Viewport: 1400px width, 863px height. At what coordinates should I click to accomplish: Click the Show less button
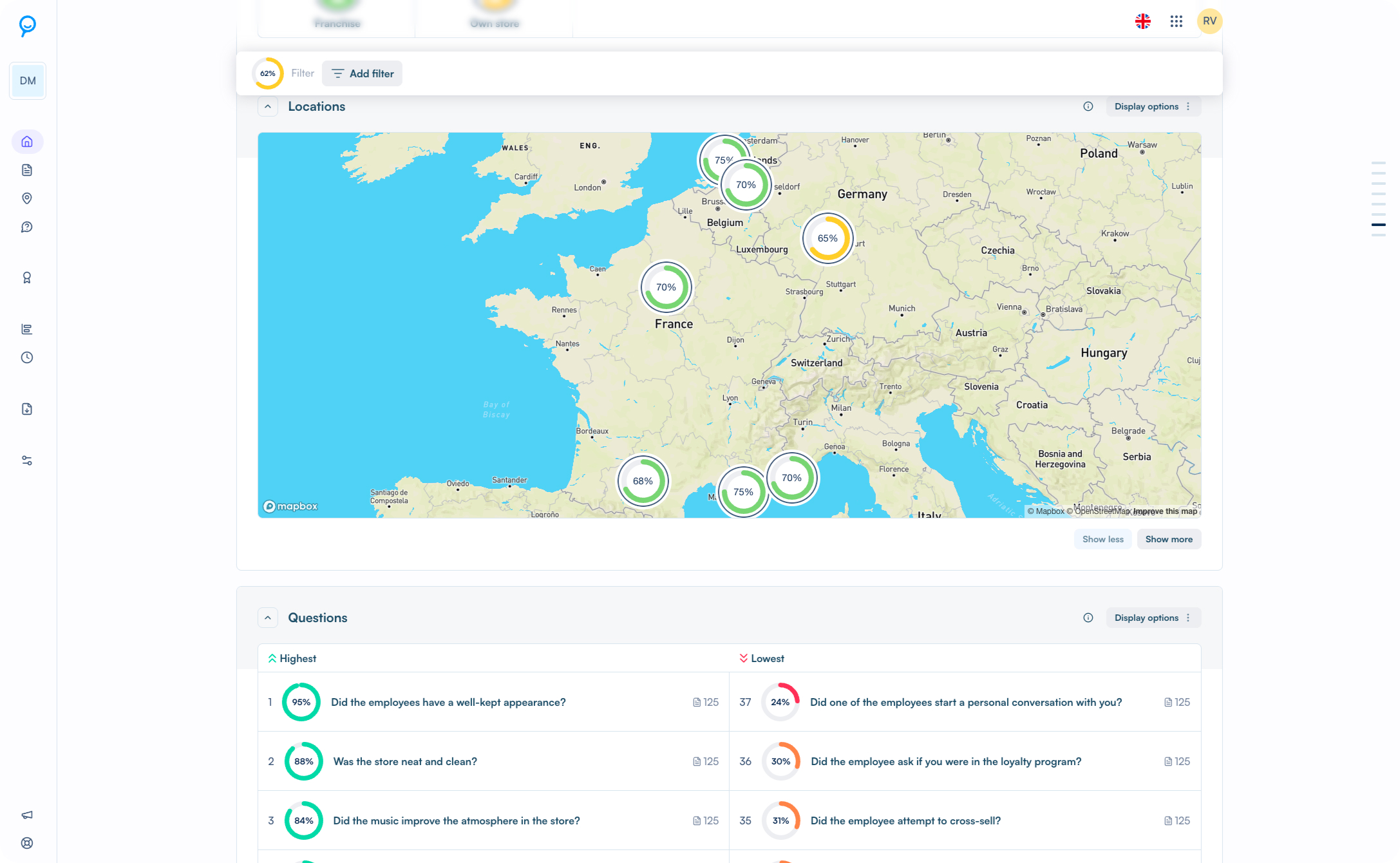1102,539
